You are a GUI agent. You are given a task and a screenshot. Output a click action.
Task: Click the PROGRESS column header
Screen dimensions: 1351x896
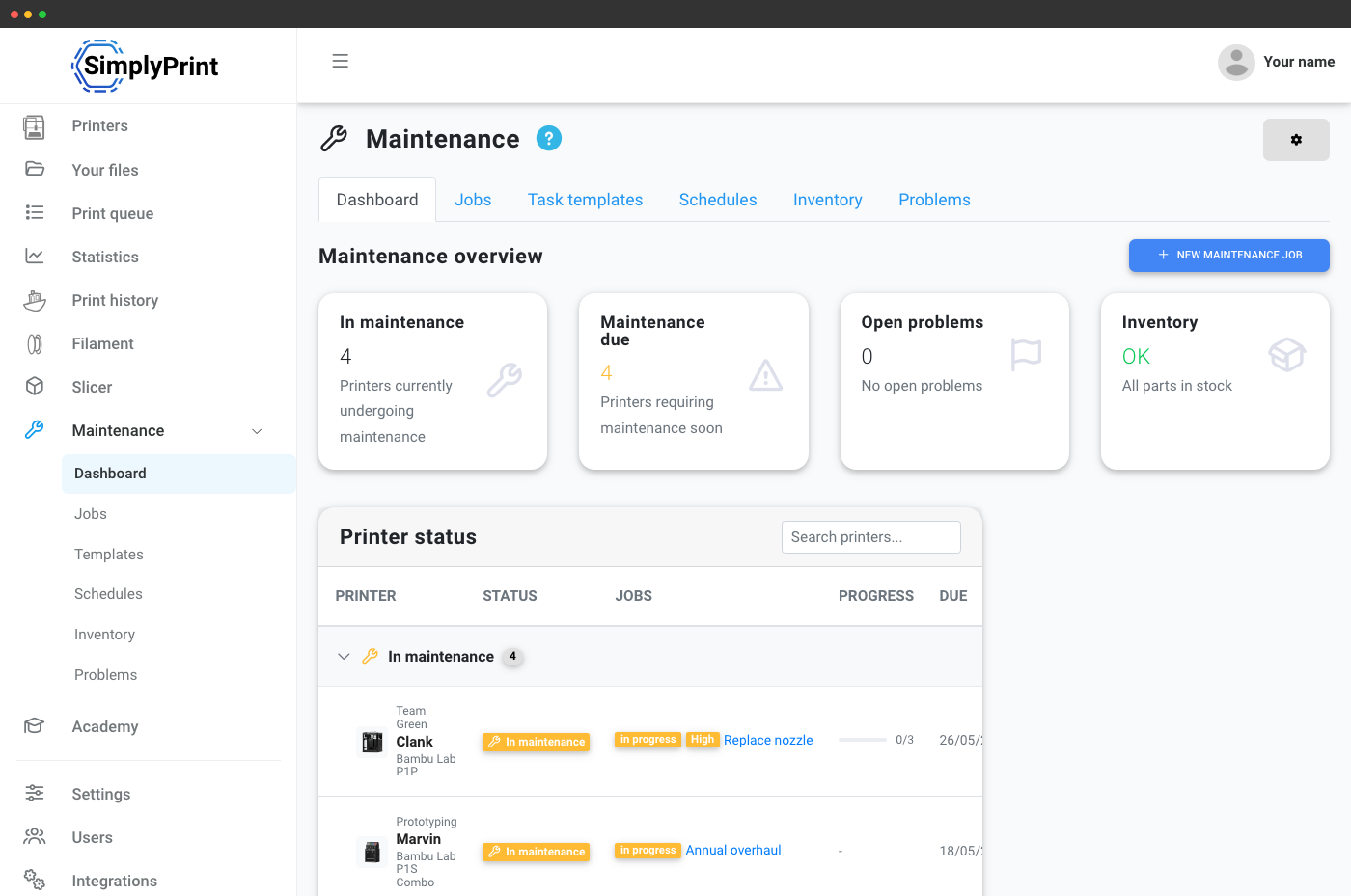tap(876, 596)
